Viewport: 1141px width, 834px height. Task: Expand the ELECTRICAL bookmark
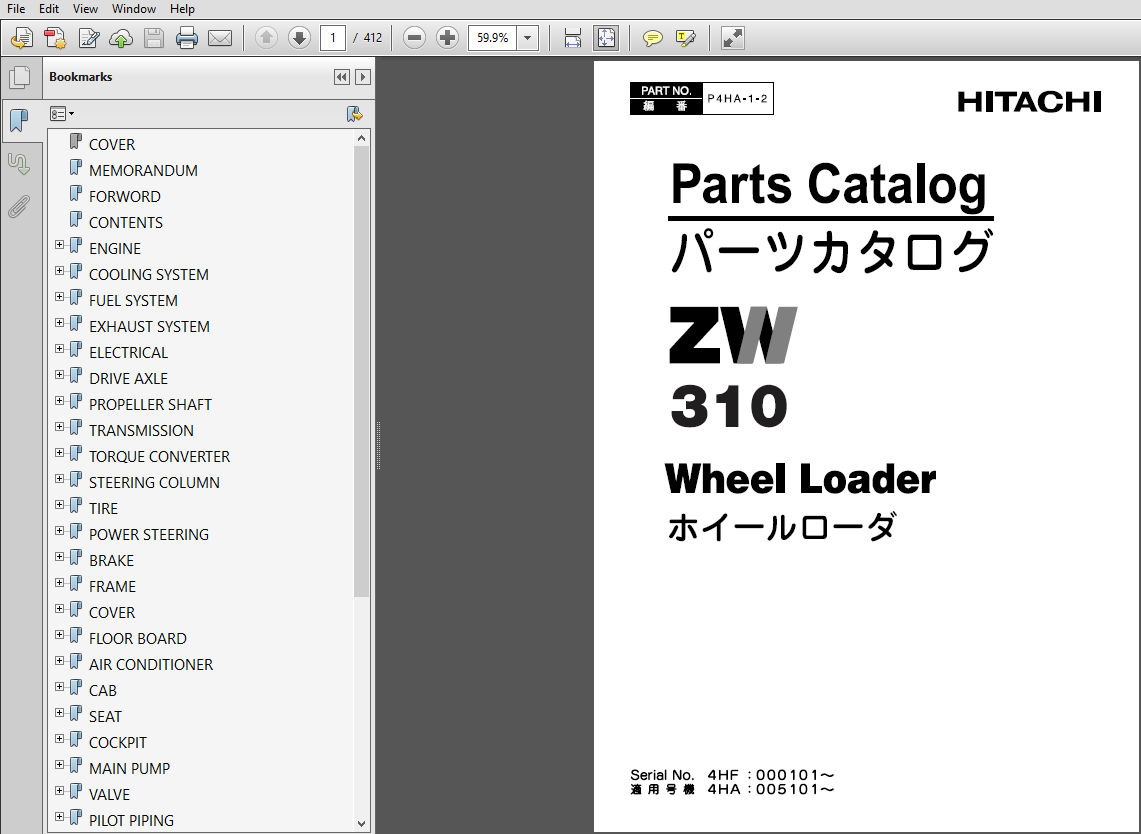coord(60,349)
